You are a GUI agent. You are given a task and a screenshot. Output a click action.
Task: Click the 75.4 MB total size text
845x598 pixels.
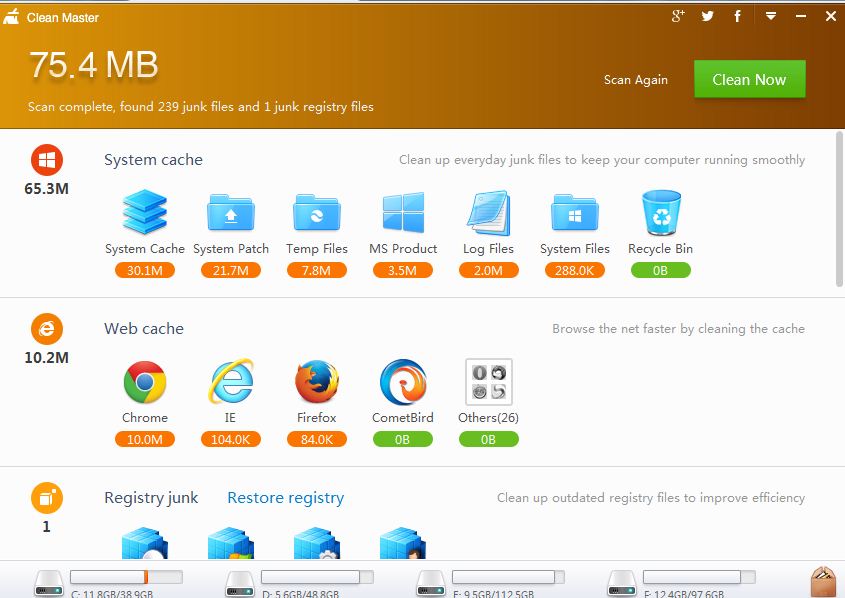94,65
